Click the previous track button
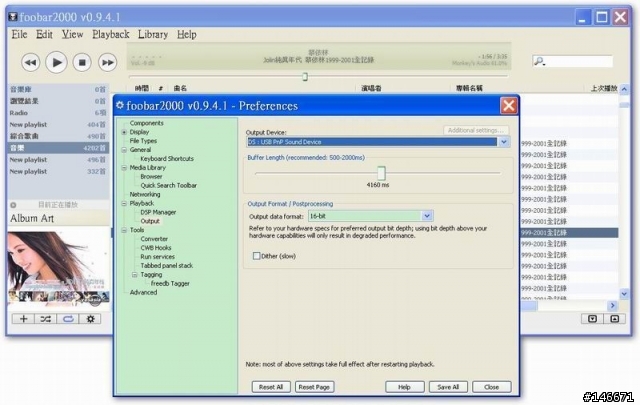This screenshot has height=405, width=640. coord(31,62)
